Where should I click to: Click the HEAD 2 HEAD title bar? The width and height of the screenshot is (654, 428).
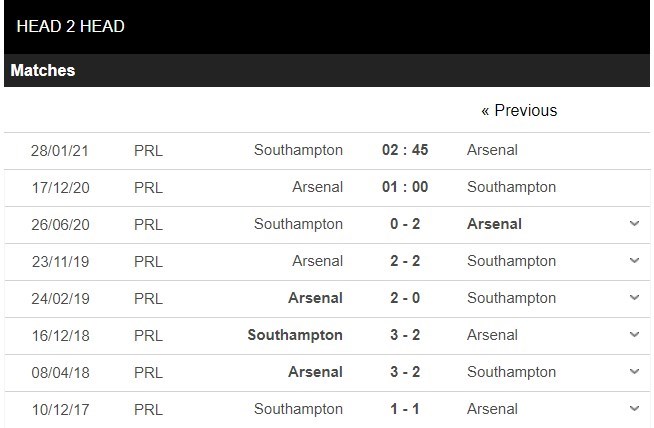coord(71,27)
